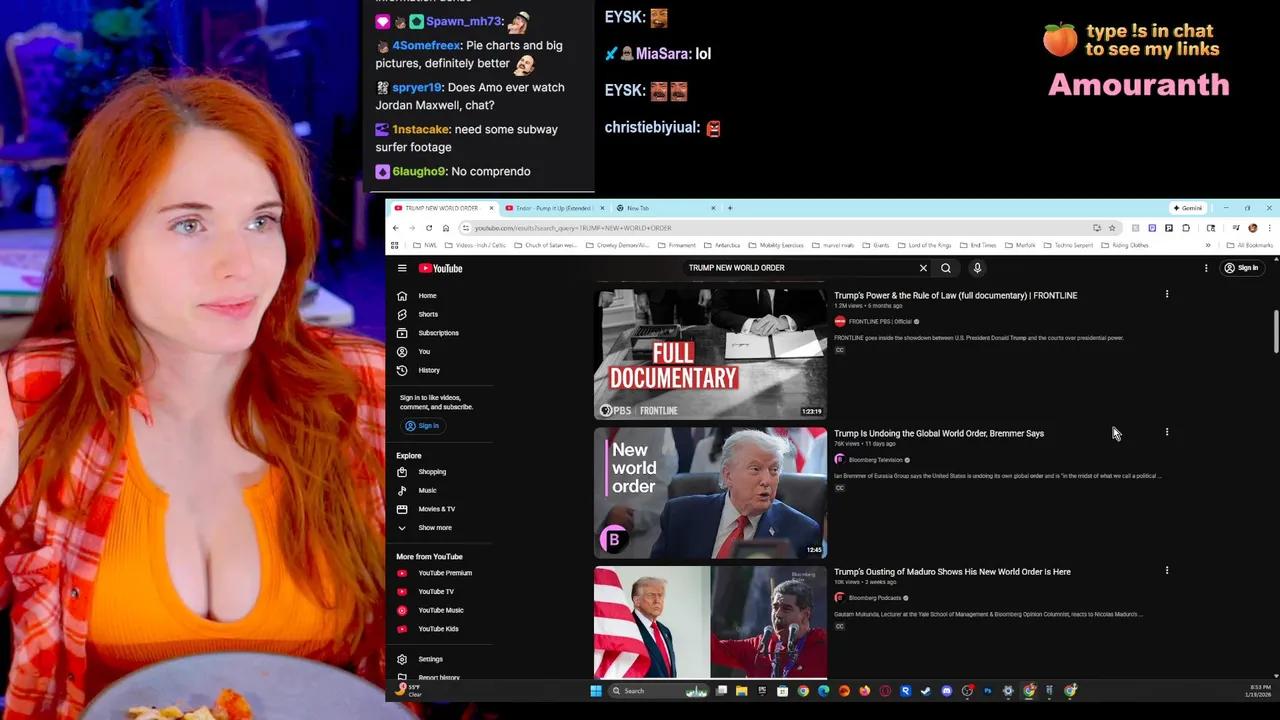The width and height of the screenshot is (1280, 720).
Task: Open Gemini button in Chrome
Action: (1187, 208)
